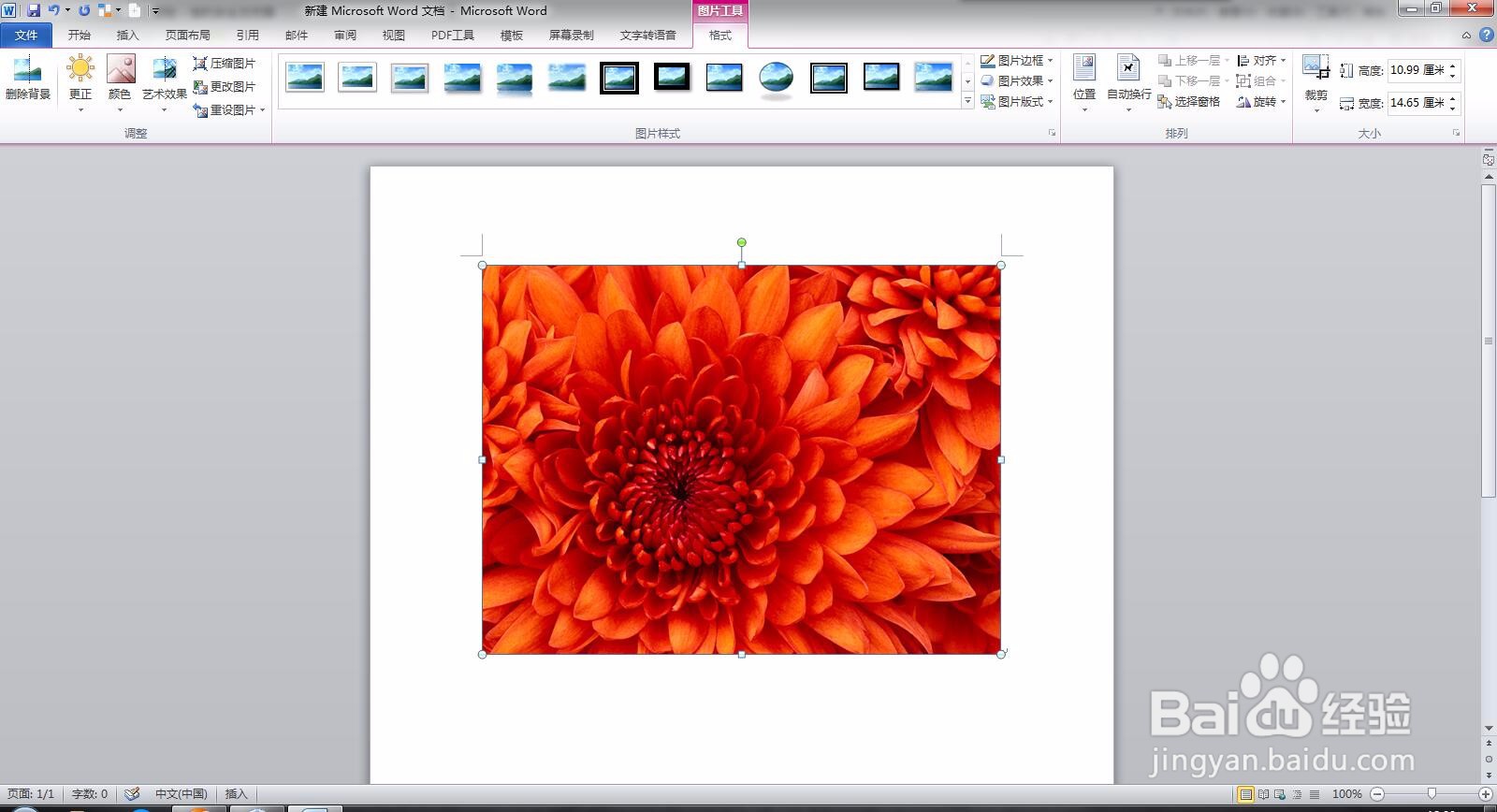Open the Align (对齐) dropdown
Screen dimensions: 1497x812
[1261, 60]
